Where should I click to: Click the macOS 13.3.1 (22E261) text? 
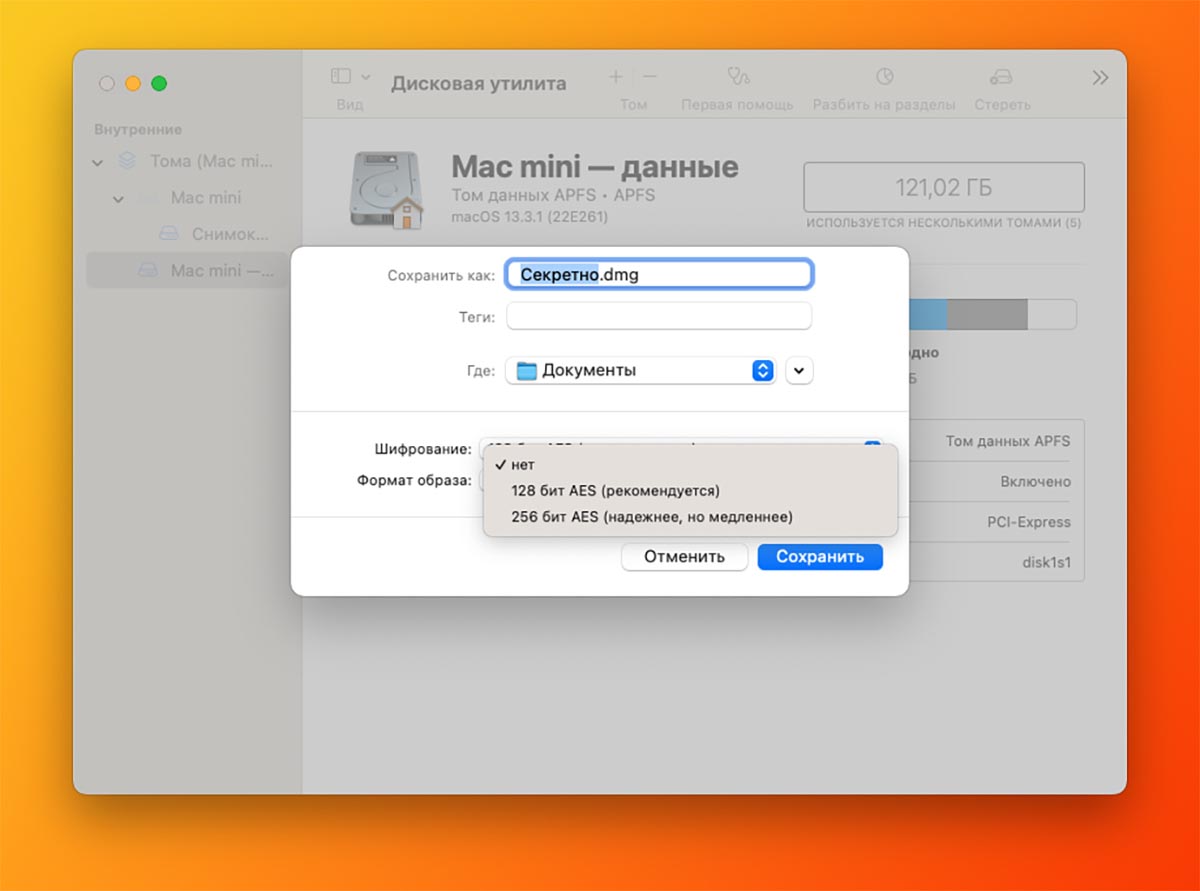529,216
